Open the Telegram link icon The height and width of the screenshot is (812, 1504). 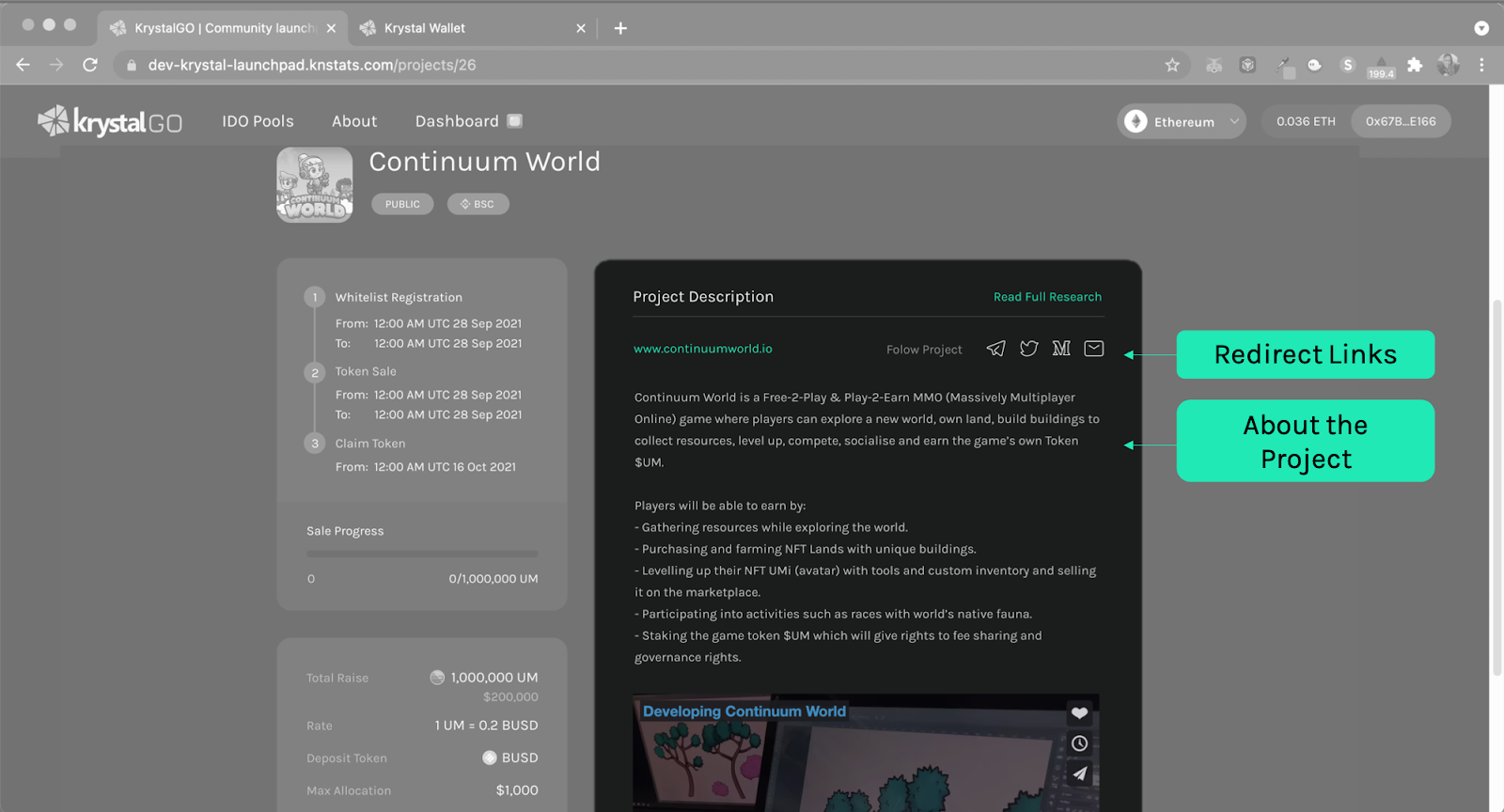[995, 349]
